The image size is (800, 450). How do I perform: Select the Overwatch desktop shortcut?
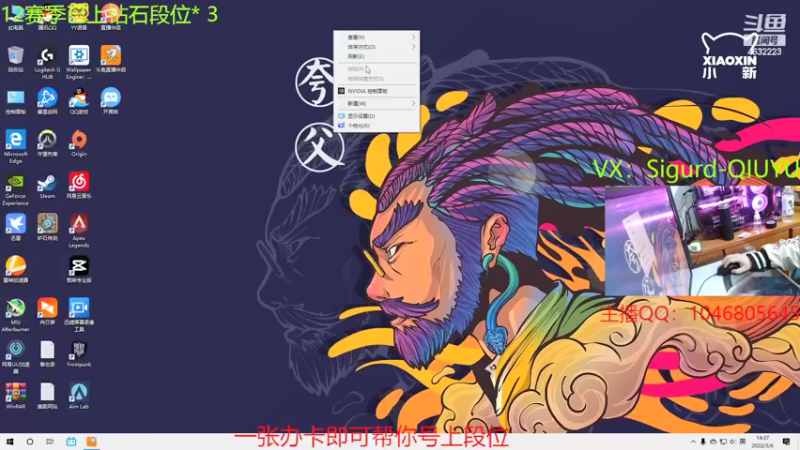(47, 143)
